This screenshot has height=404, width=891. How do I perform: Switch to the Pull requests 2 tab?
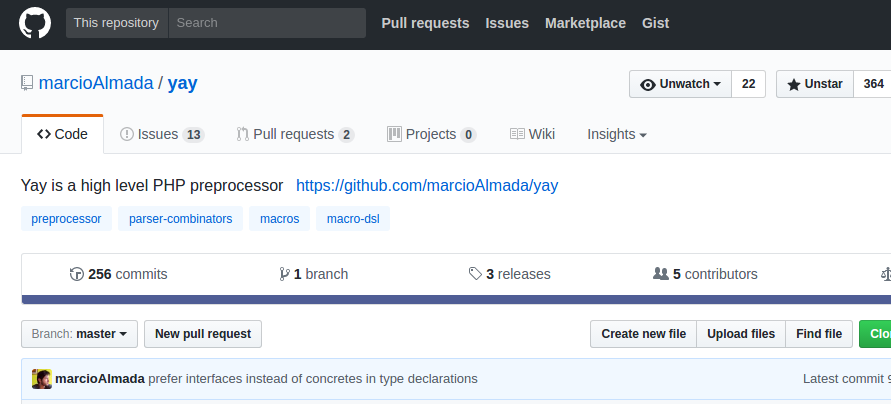(x=295, y=135)
